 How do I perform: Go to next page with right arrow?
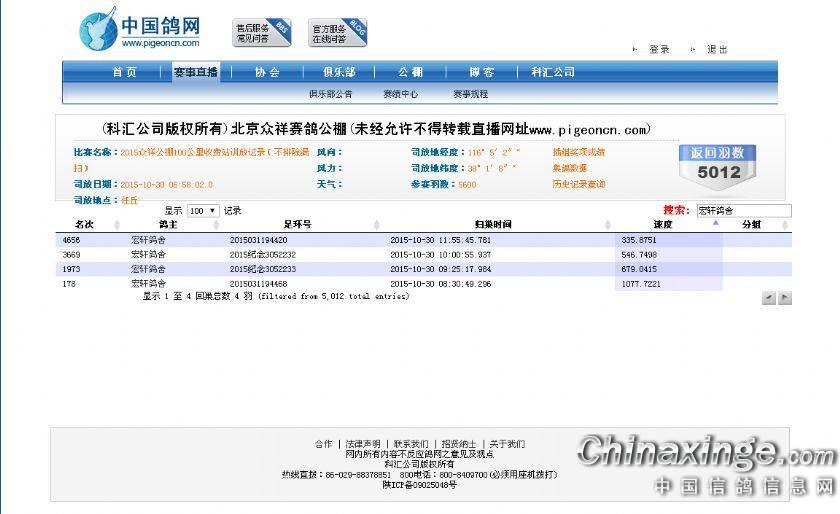click(x=785, y=298)
